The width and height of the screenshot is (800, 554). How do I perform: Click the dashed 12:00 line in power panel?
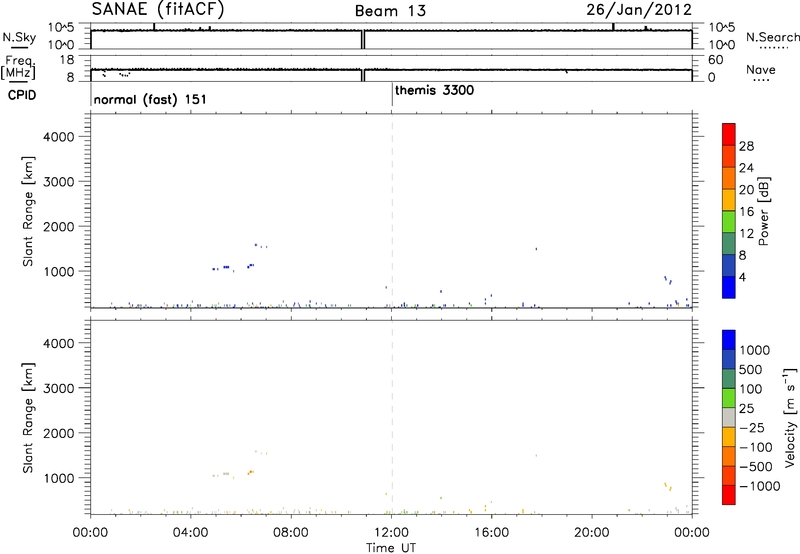pos(391,211)
